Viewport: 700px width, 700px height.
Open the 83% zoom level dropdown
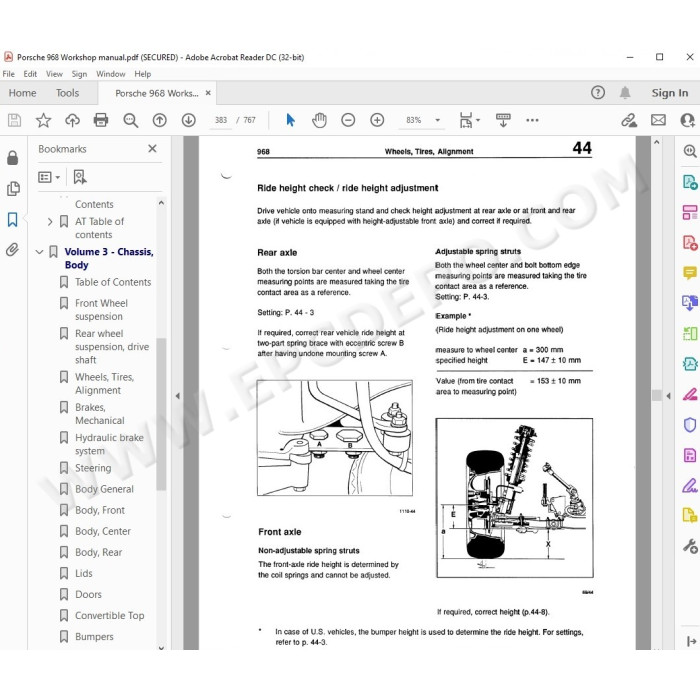[438, 120]
